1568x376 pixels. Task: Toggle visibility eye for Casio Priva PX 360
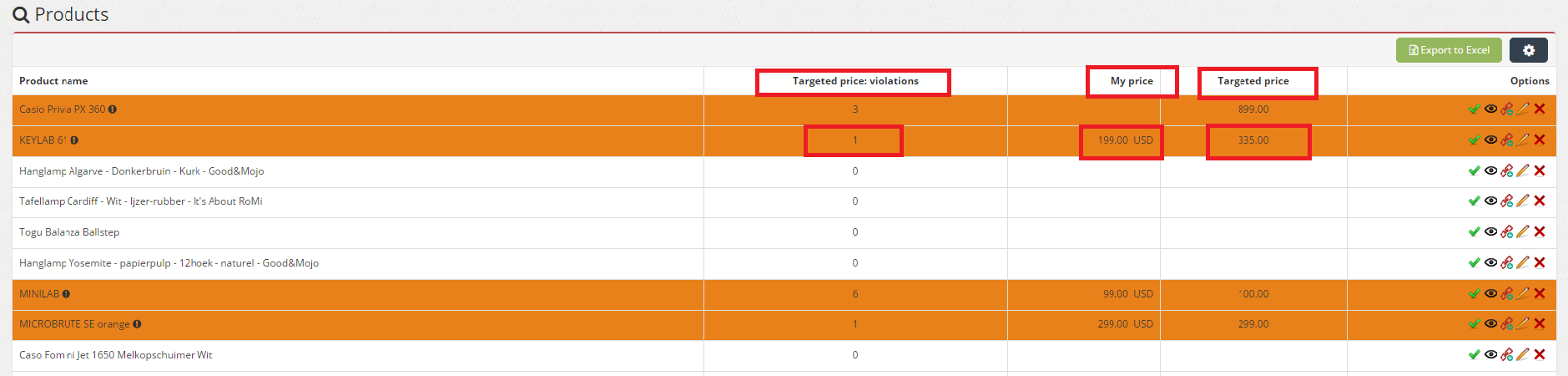click(x=1490, y=109)
